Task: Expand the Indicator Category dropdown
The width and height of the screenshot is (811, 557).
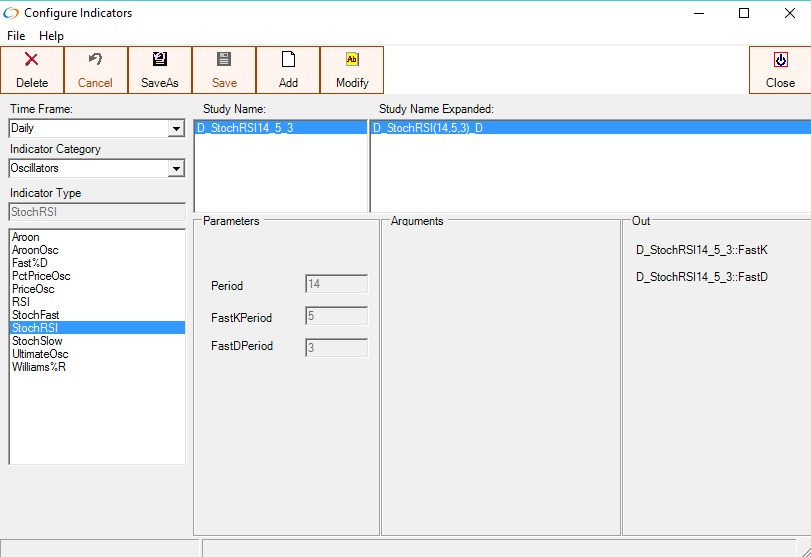Action: click(176, 169)
